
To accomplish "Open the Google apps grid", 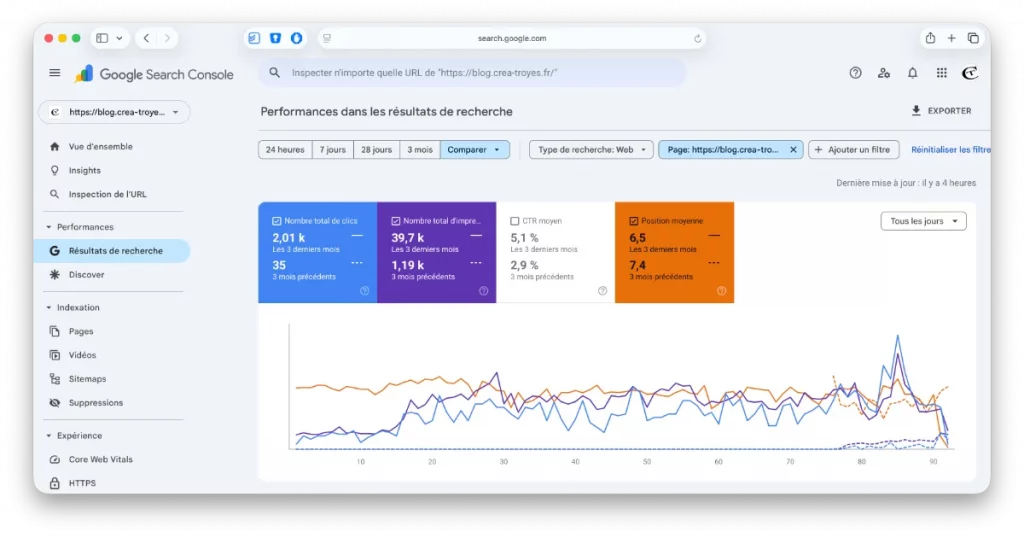I will click(941, 73).
